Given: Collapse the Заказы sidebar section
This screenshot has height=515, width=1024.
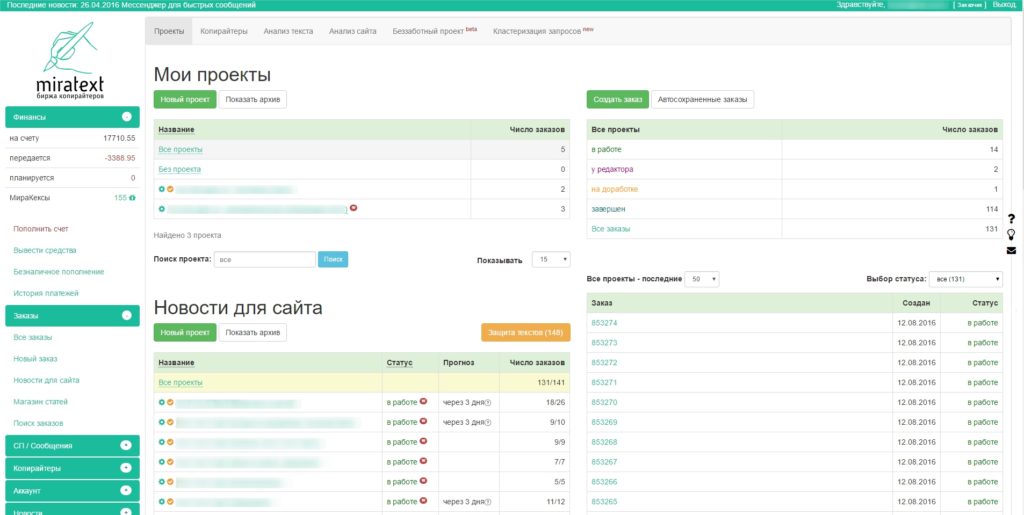Looking at the screenshot, I should (127, 316).
